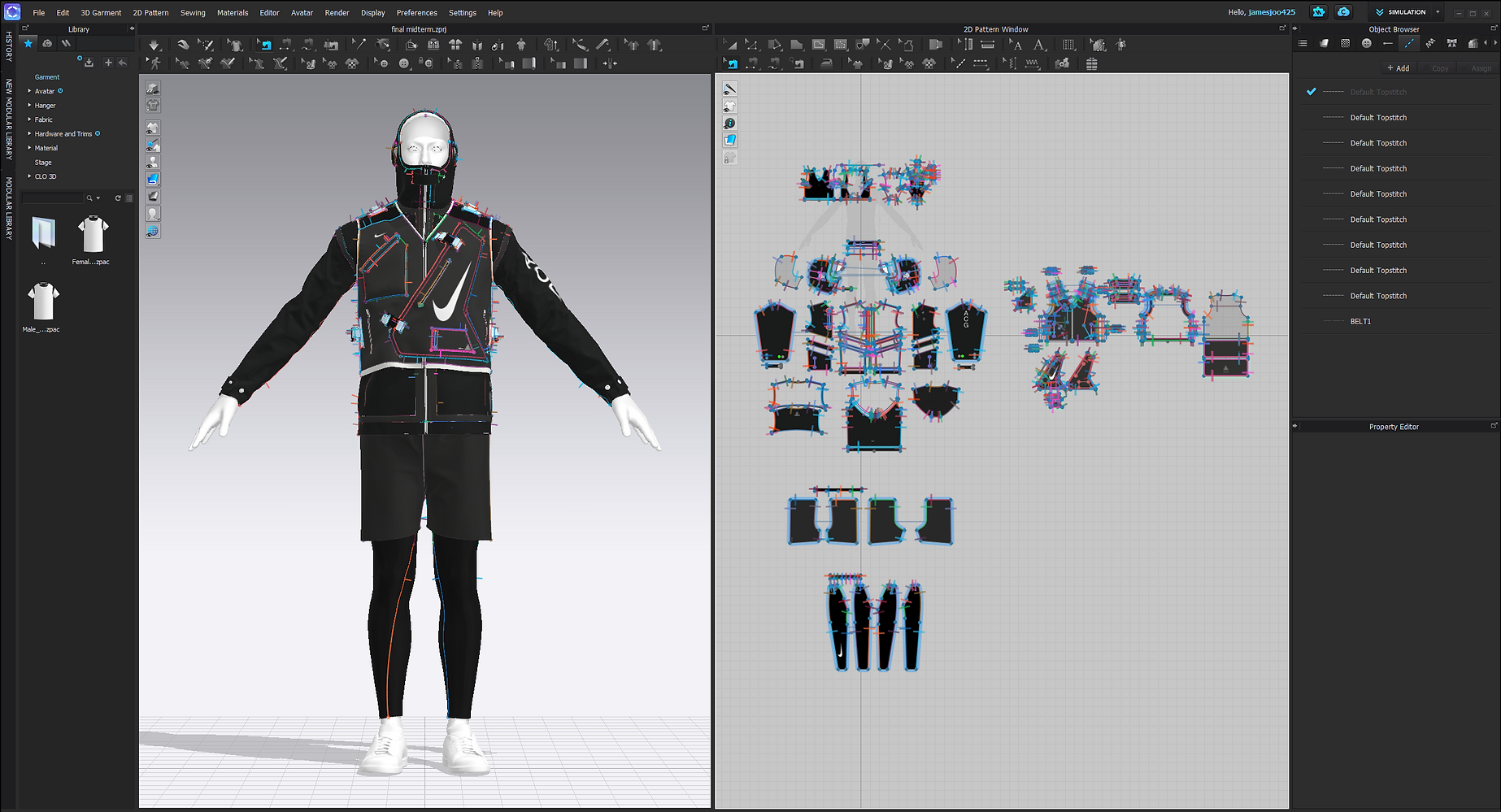
Task: Select the Edit Annotation small A tool
Action: tap(1016, 46)
